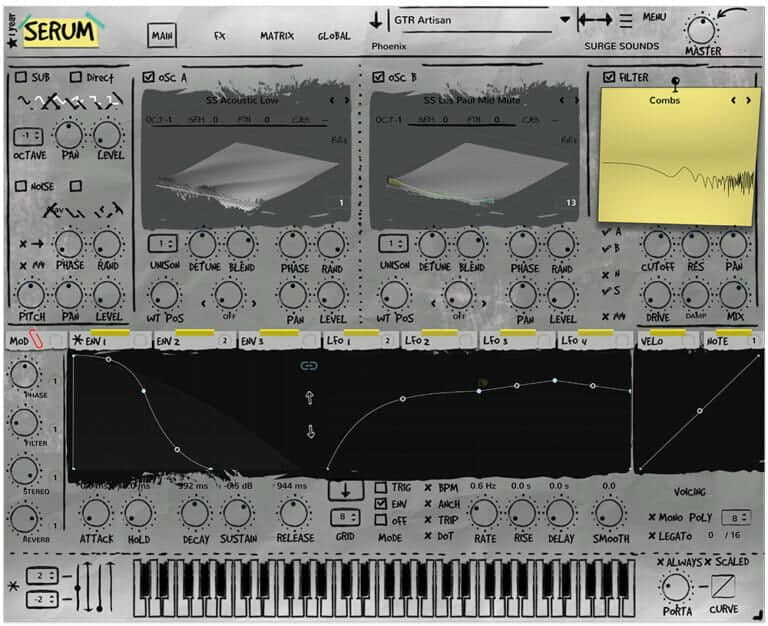Click the filter CUTOFF knob
The image size is (768, 626).
[657, 244]
